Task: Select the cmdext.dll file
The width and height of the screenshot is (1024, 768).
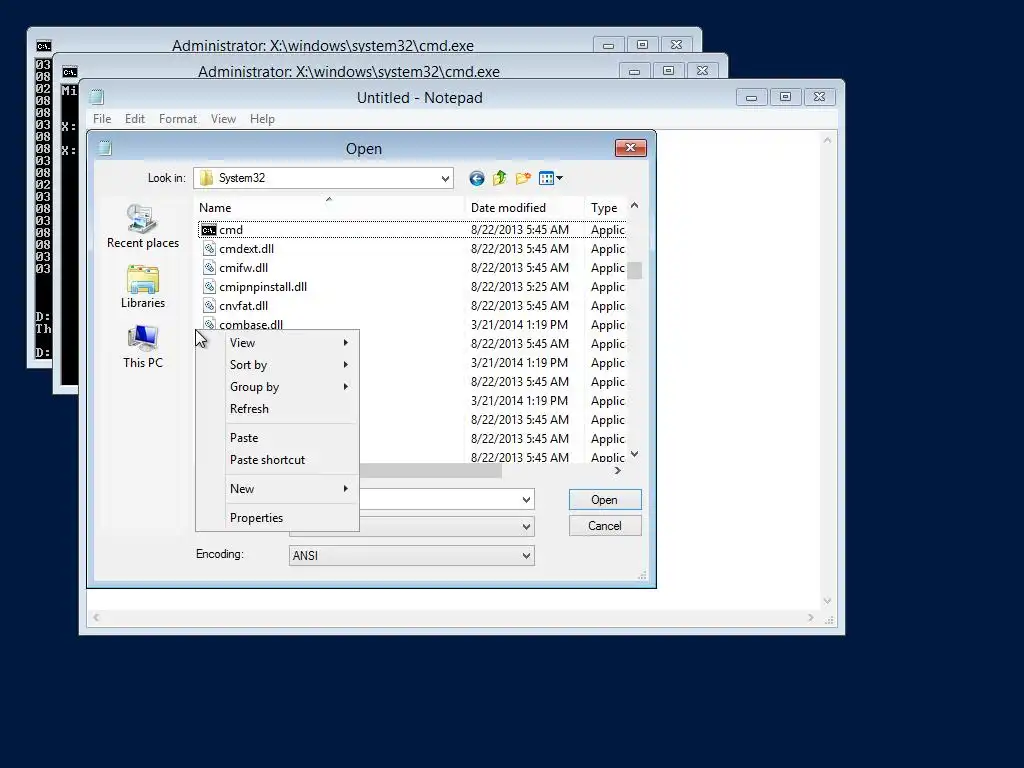Action: point(246,249)
